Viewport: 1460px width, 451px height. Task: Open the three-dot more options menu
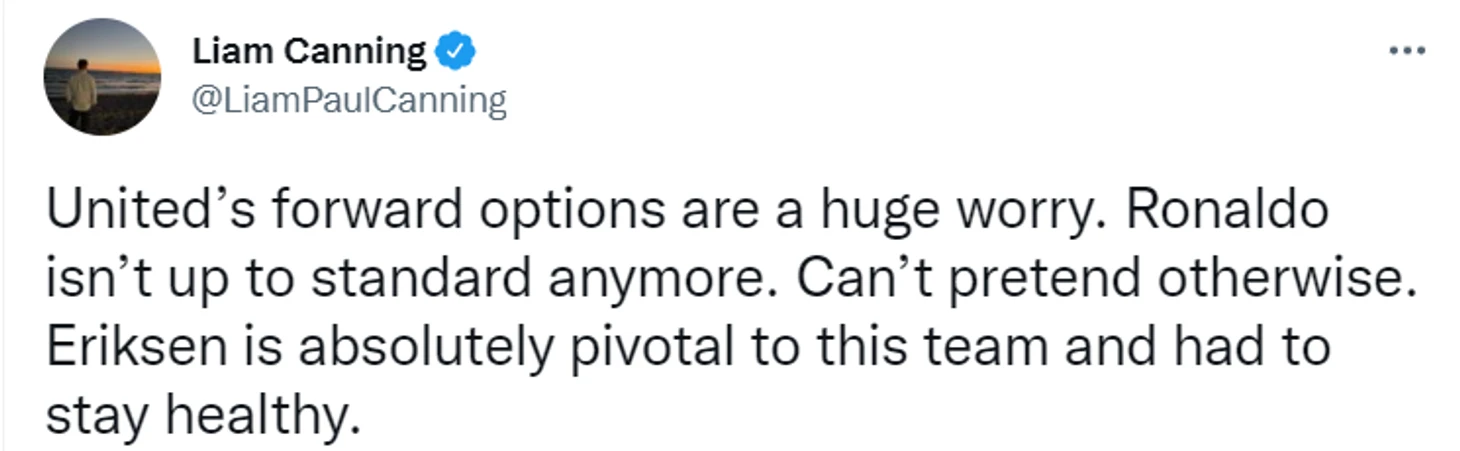pyautogui.click(x=1408, y=50)
